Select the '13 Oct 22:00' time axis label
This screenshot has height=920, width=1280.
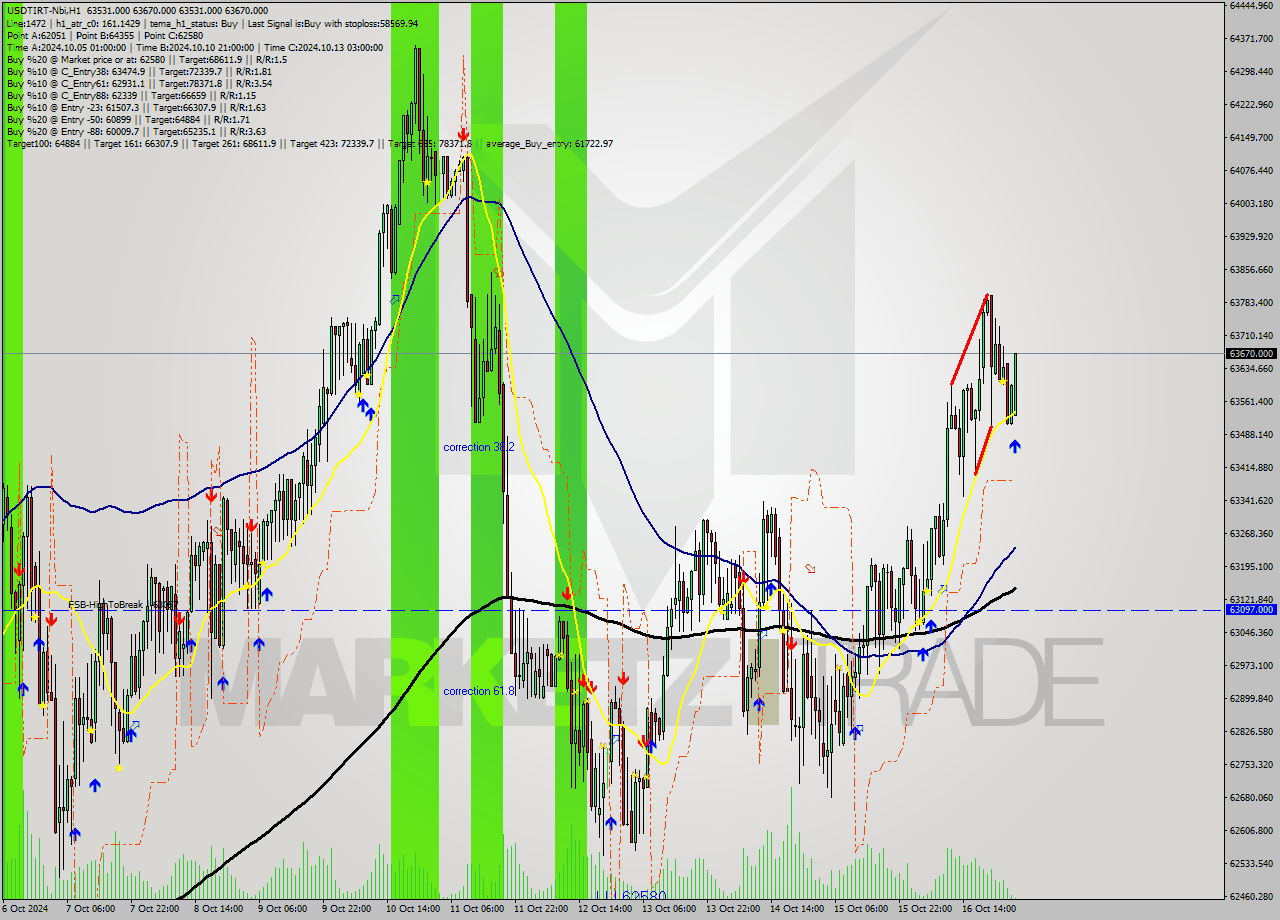click(x=733, y=909)
